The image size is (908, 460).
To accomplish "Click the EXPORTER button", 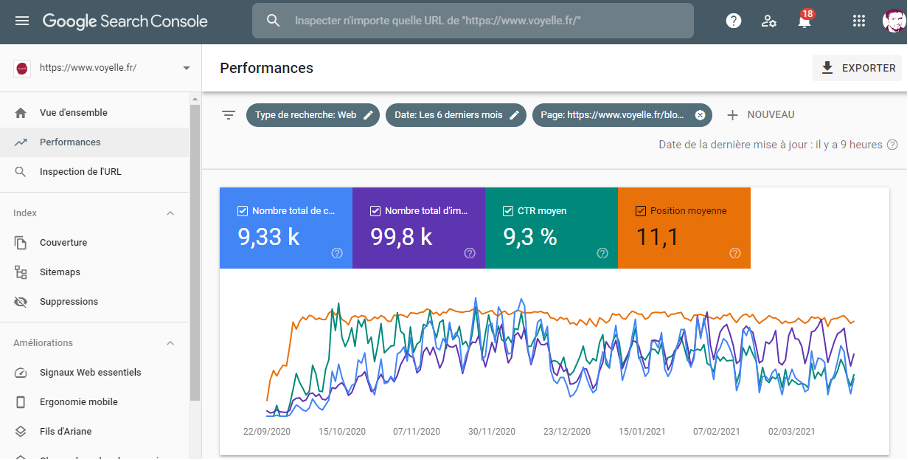I will coord(857,68).
